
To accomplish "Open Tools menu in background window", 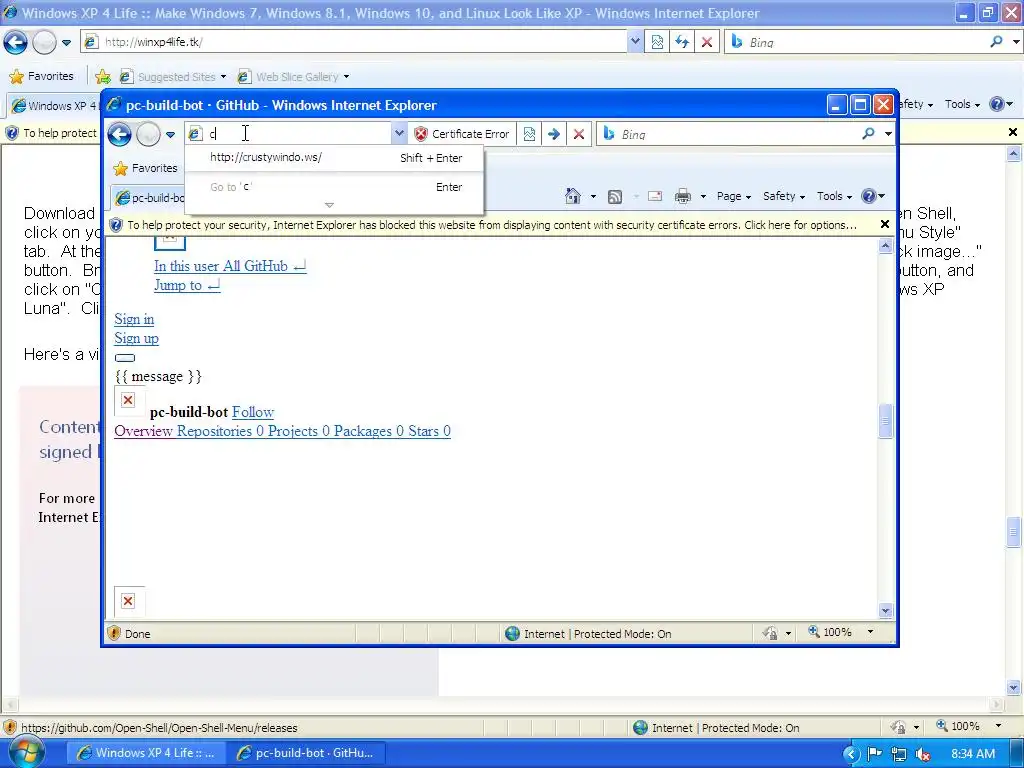I will pyautogui.click(x=962, y=104).
